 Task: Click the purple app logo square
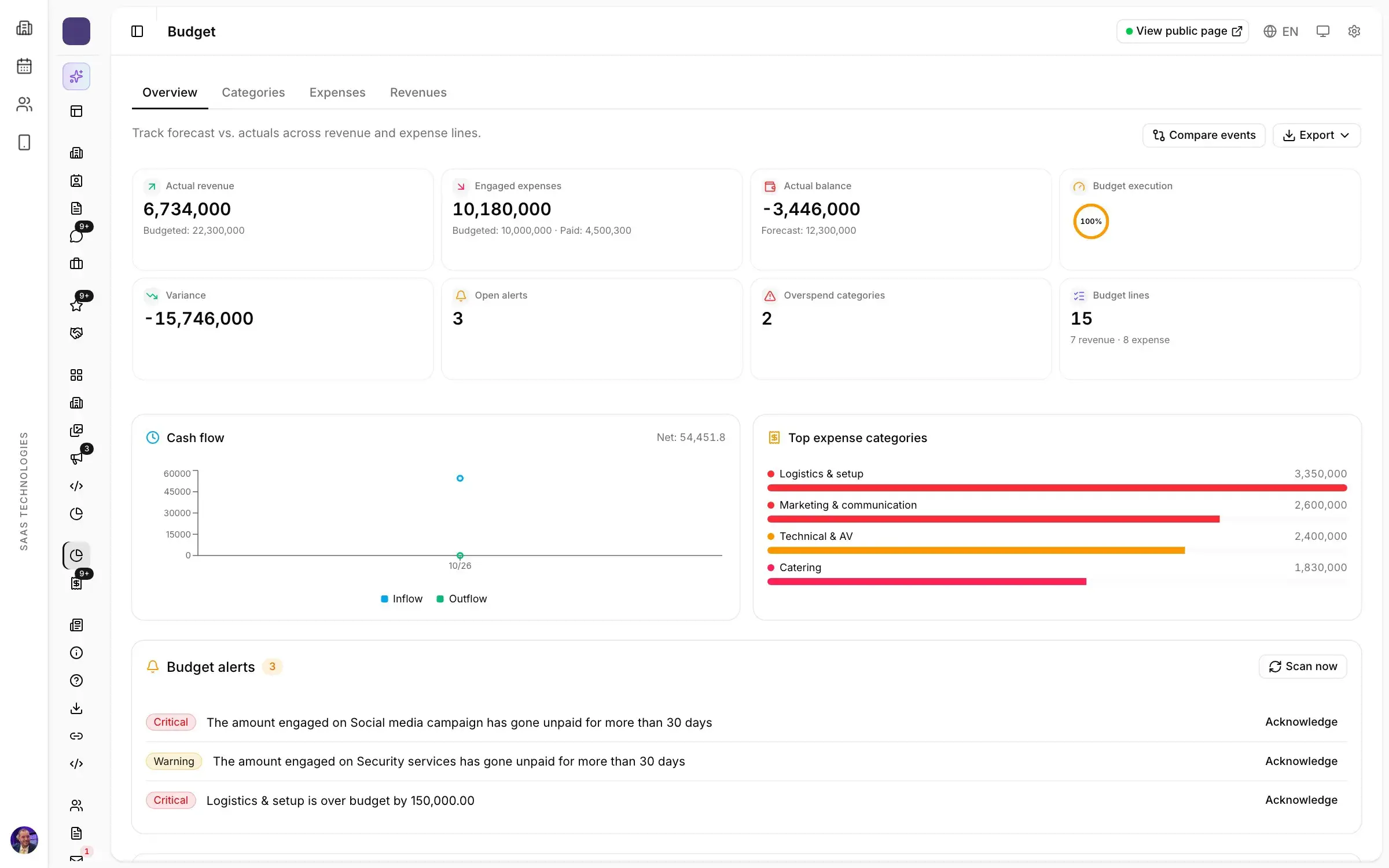tap(76, 31)
